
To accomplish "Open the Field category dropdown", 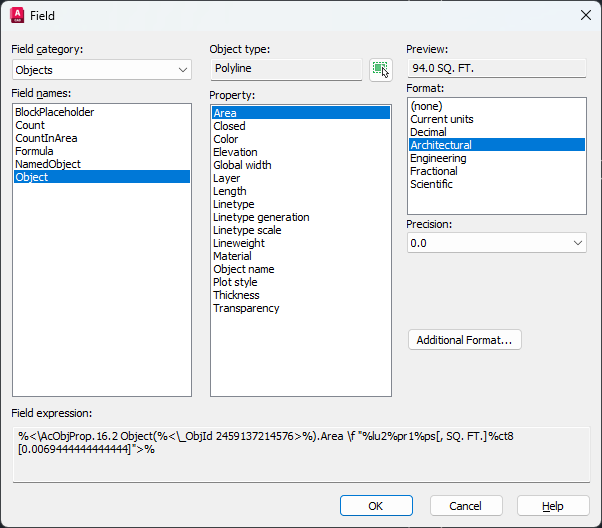I will click(102, 70).
